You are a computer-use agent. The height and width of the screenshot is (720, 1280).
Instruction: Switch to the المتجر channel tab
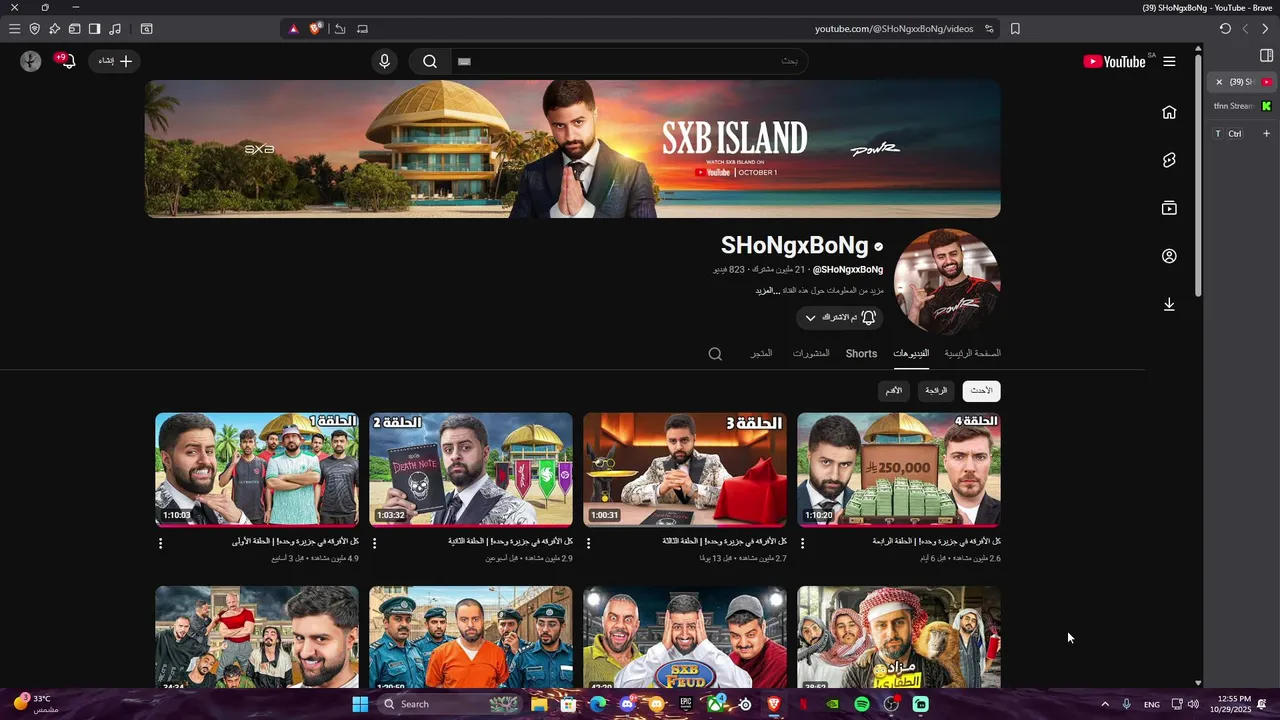click(762, 354)
